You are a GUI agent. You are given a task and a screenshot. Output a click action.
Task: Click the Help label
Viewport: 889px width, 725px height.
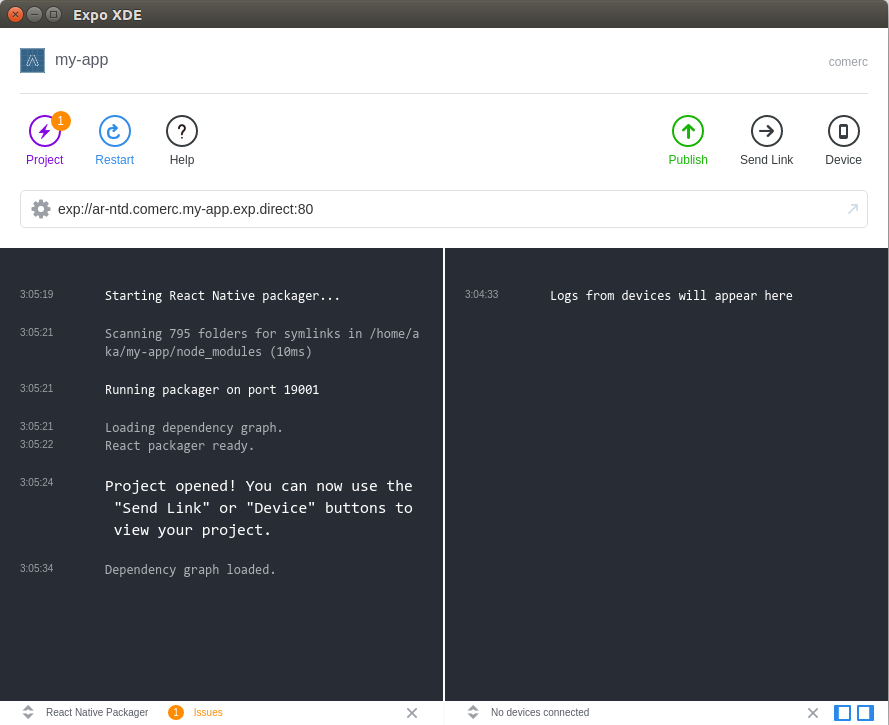[182, 160]
